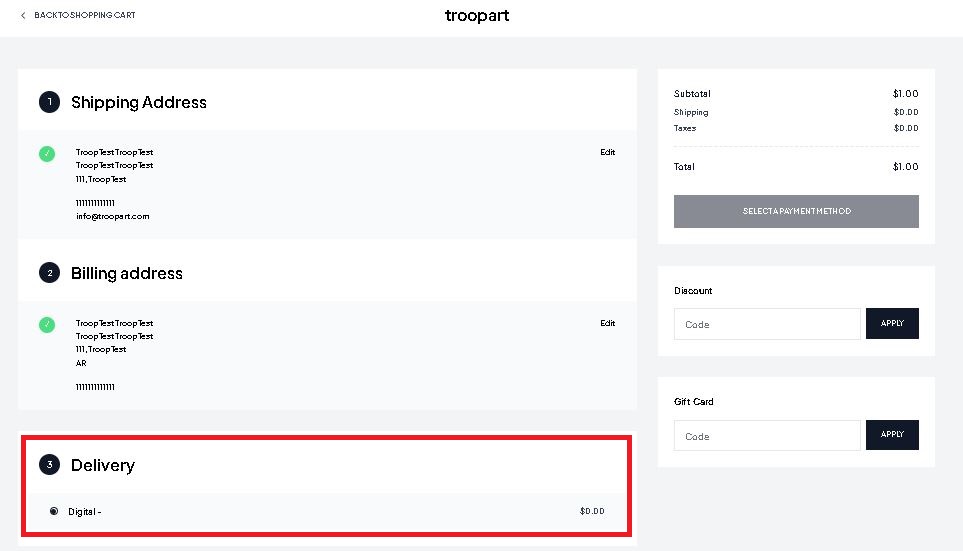Viewport: 963px width, 551px height.
Task: Focus the Discount code field
Action: pyautogui.click(x=767, y=324)
